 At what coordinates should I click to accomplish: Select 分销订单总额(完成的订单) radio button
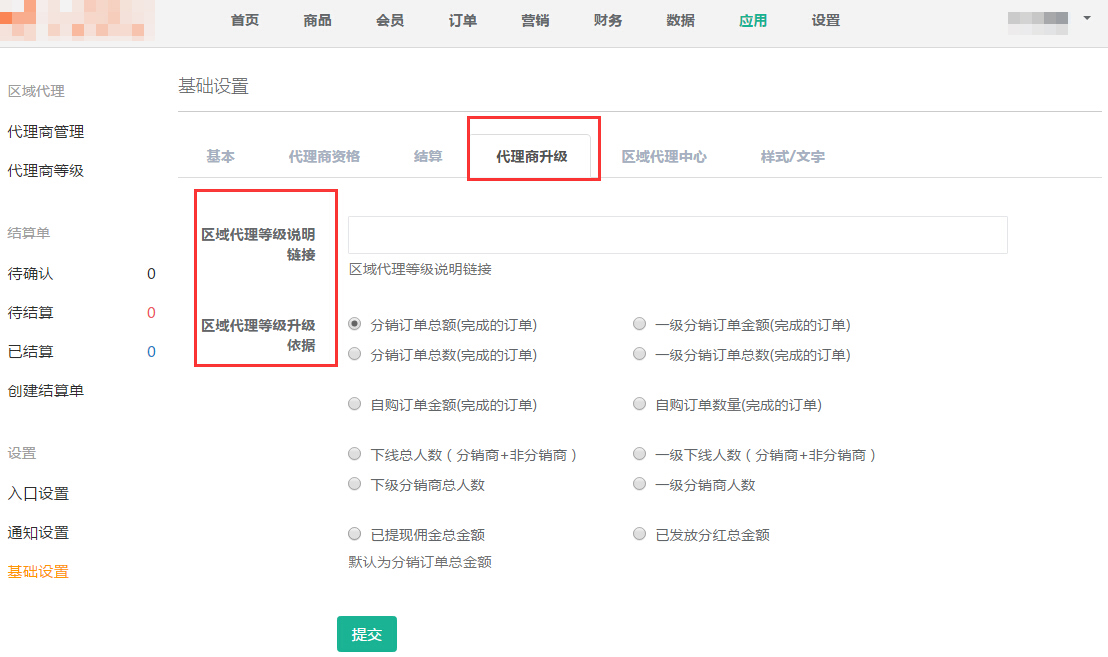(355, 324)
